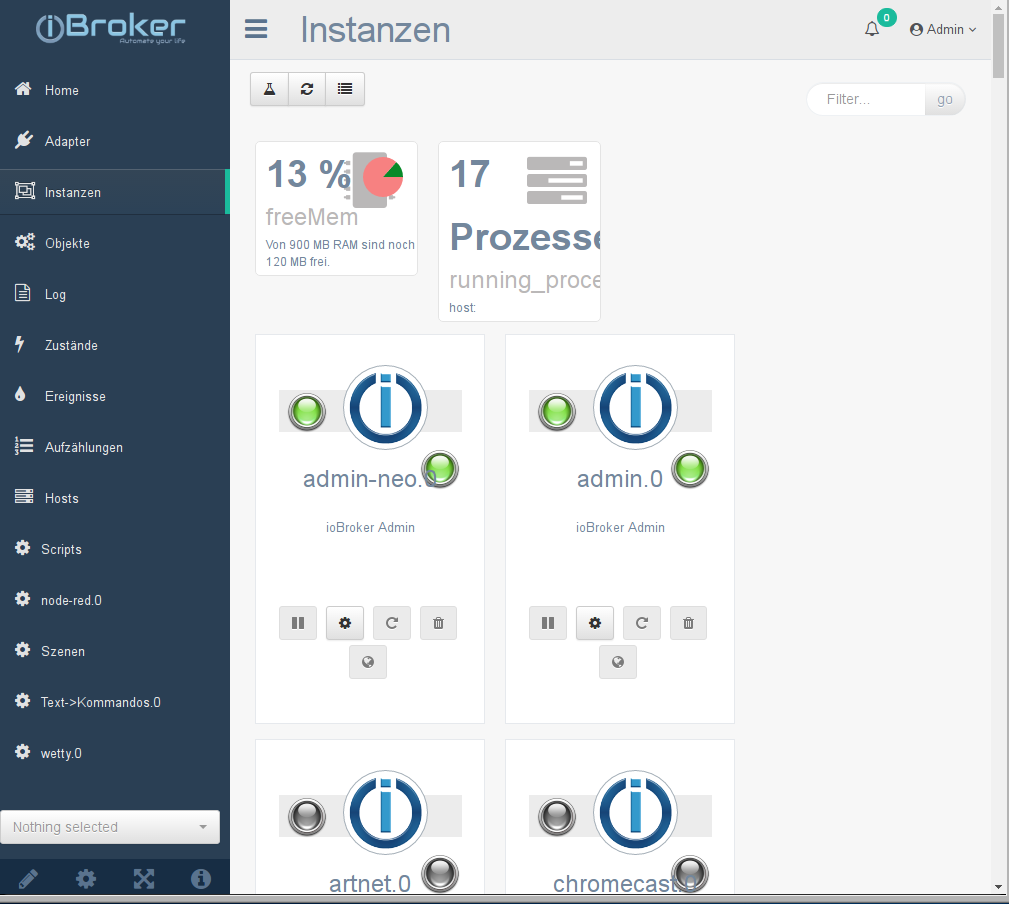Click the page vertical scrollbar thumb
Viewport: 1009px width, 904px height.
click(x=998, y=45)
